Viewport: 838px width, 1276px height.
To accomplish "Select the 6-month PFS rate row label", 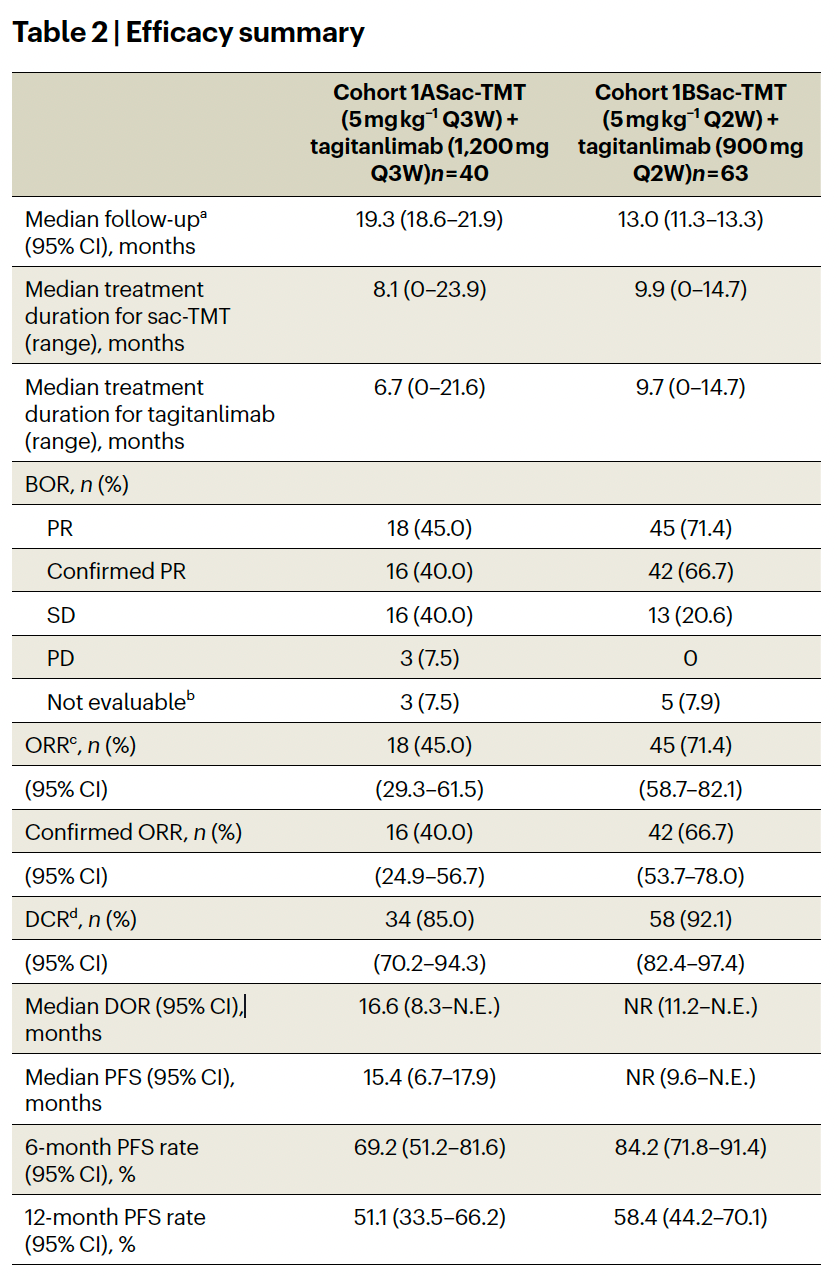I will 111,1161.
